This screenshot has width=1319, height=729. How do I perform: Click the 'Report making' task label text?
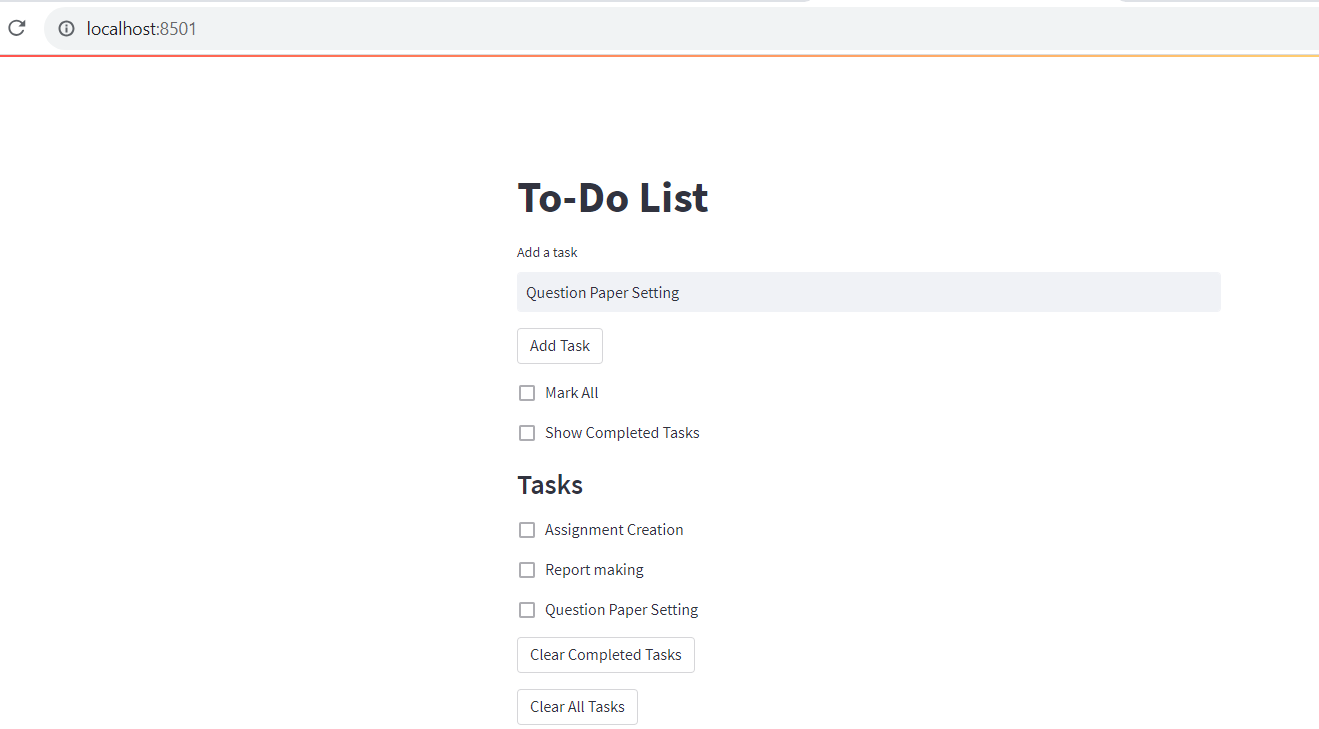click(594, 570)
